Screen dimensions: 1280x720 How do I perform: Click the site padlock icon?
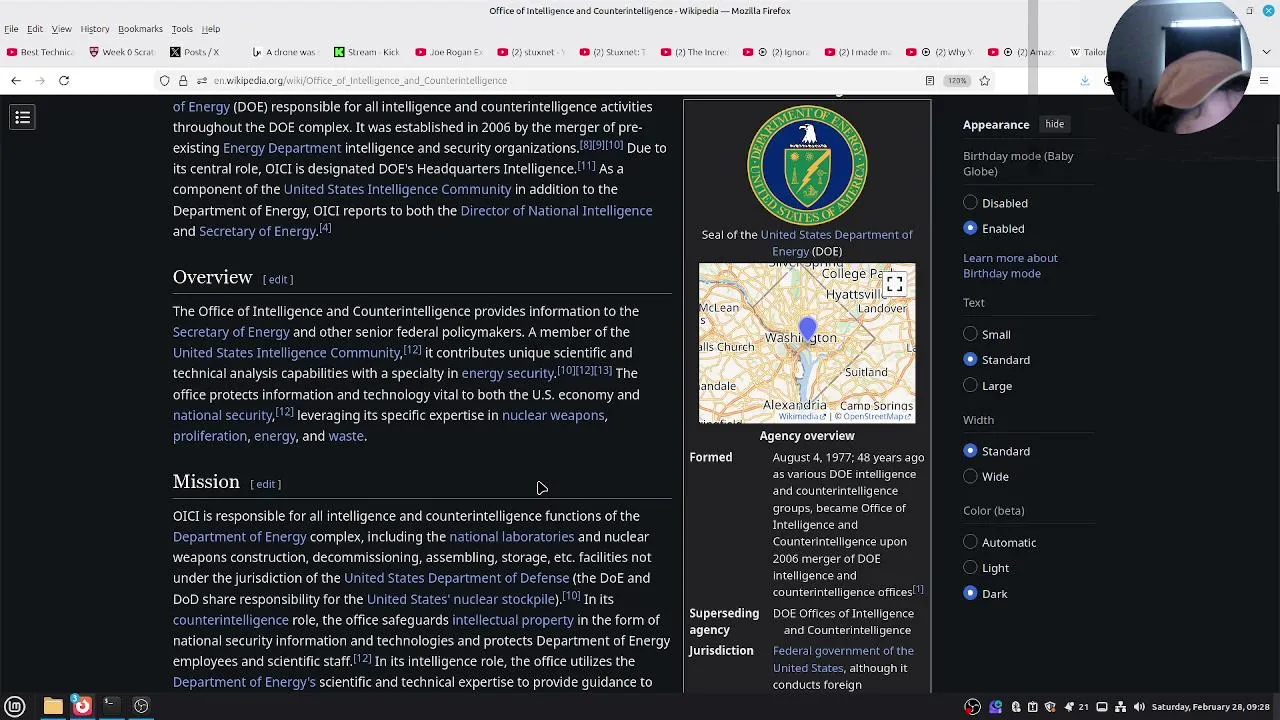[183, 80]
